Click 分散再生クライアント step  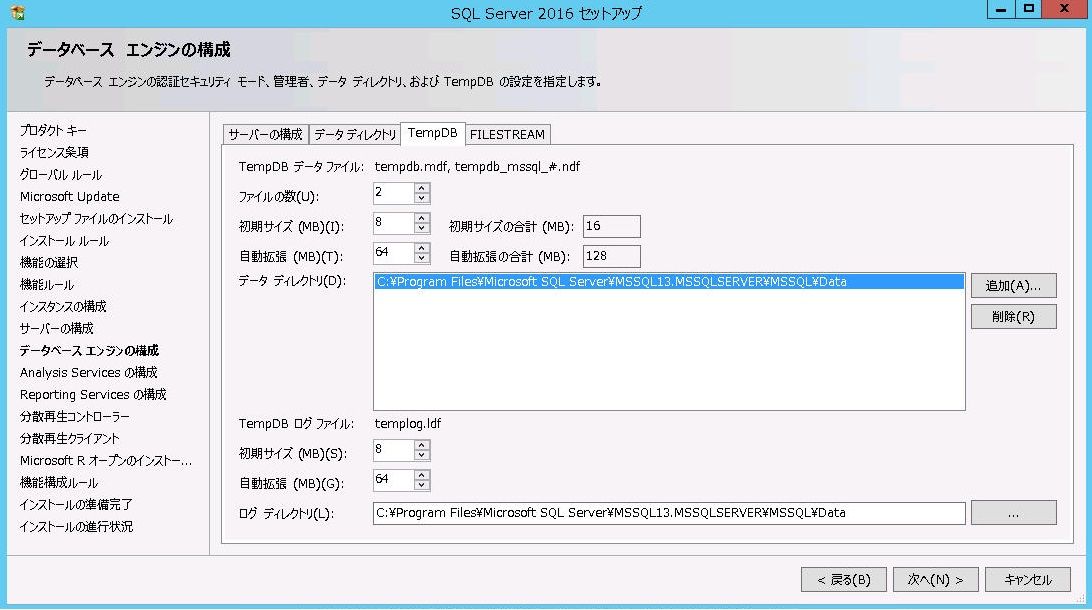point(69,439)
